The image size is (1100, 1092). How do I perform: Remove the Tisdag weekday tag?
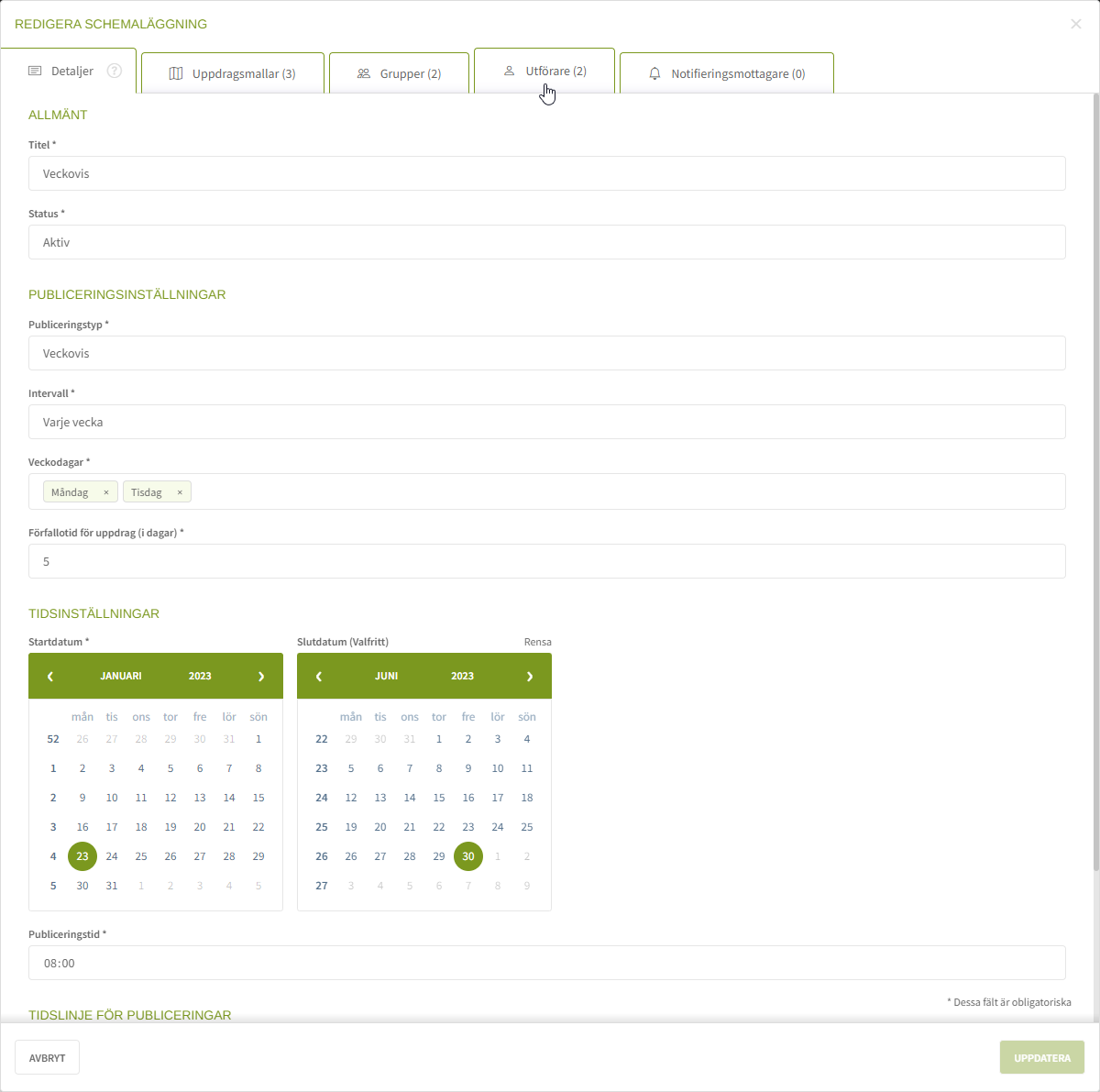coord(180,492)
